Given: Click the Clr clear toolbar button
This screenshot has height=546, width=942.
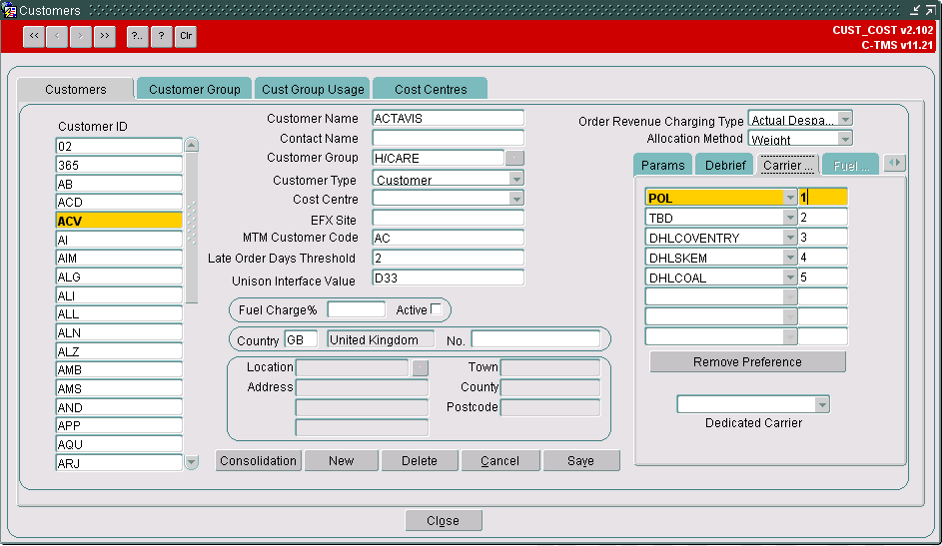Looking at the screenshot, I should click(186, 36).
